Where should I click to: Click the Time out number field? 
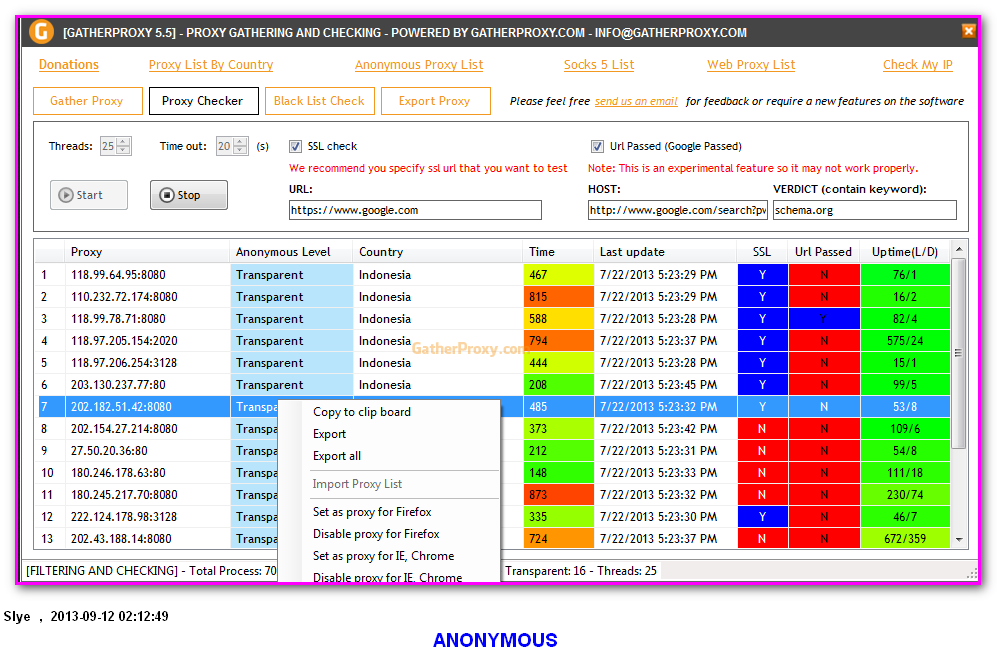tap(225, 146)
